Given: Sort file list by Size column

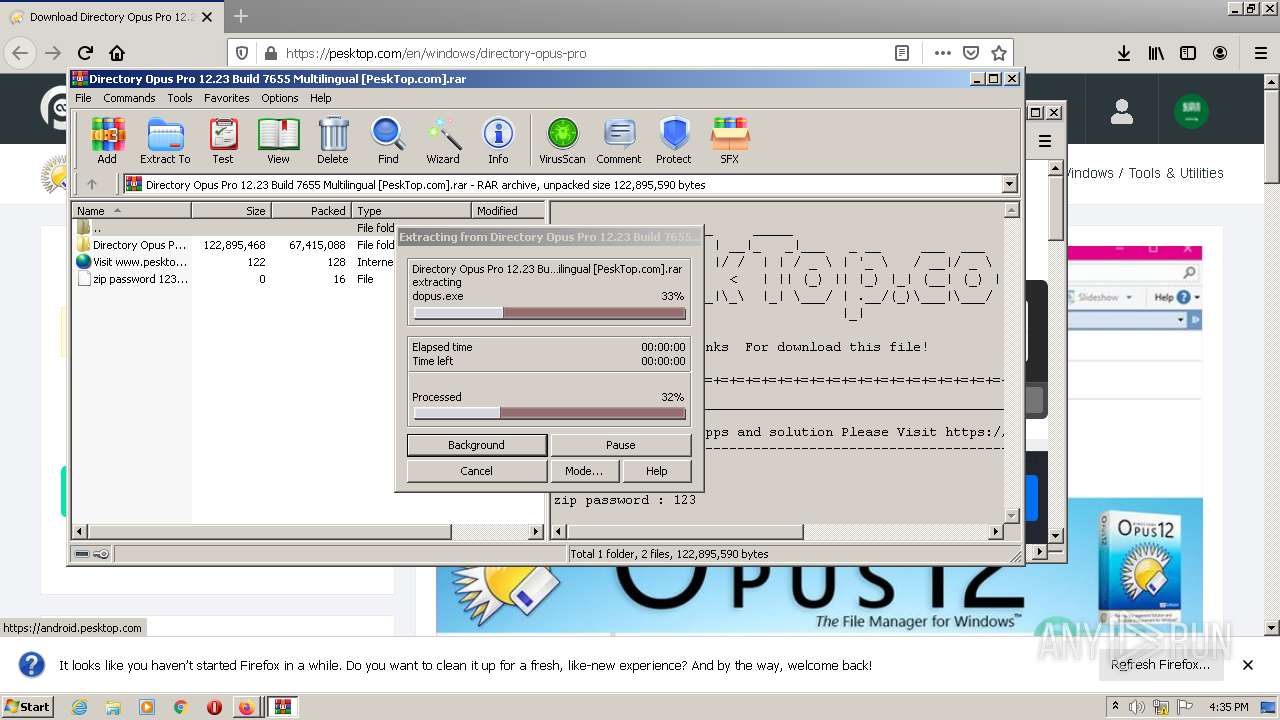Looking at the screenshot, I should coord(231,211).
